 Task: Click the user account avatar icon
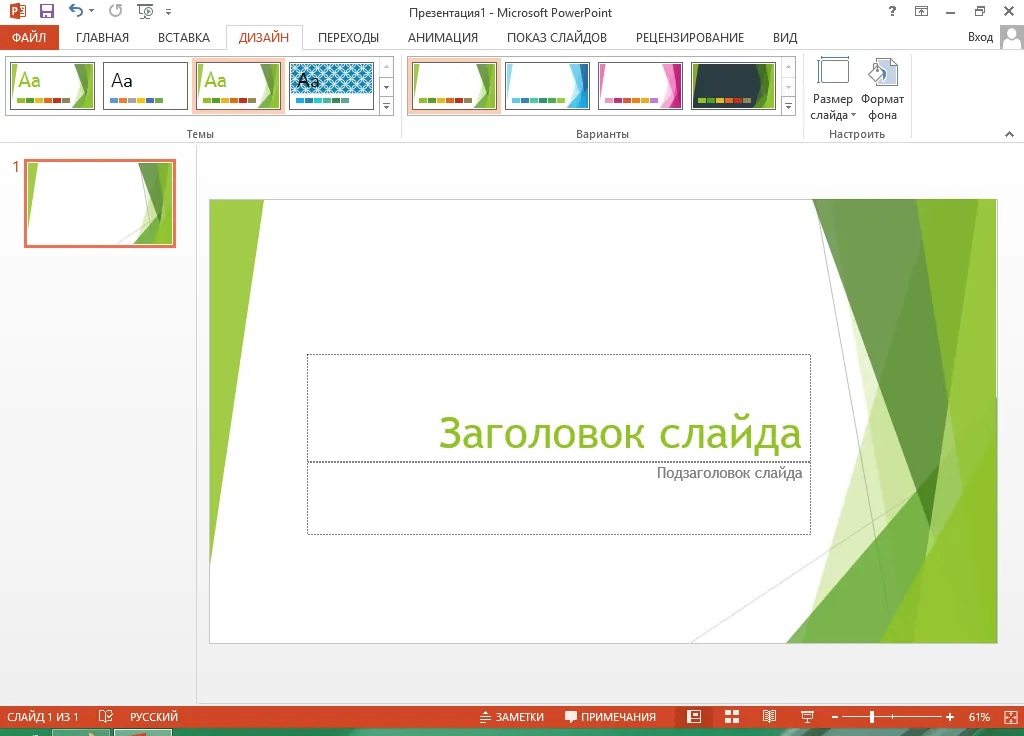click(1012, 37)
